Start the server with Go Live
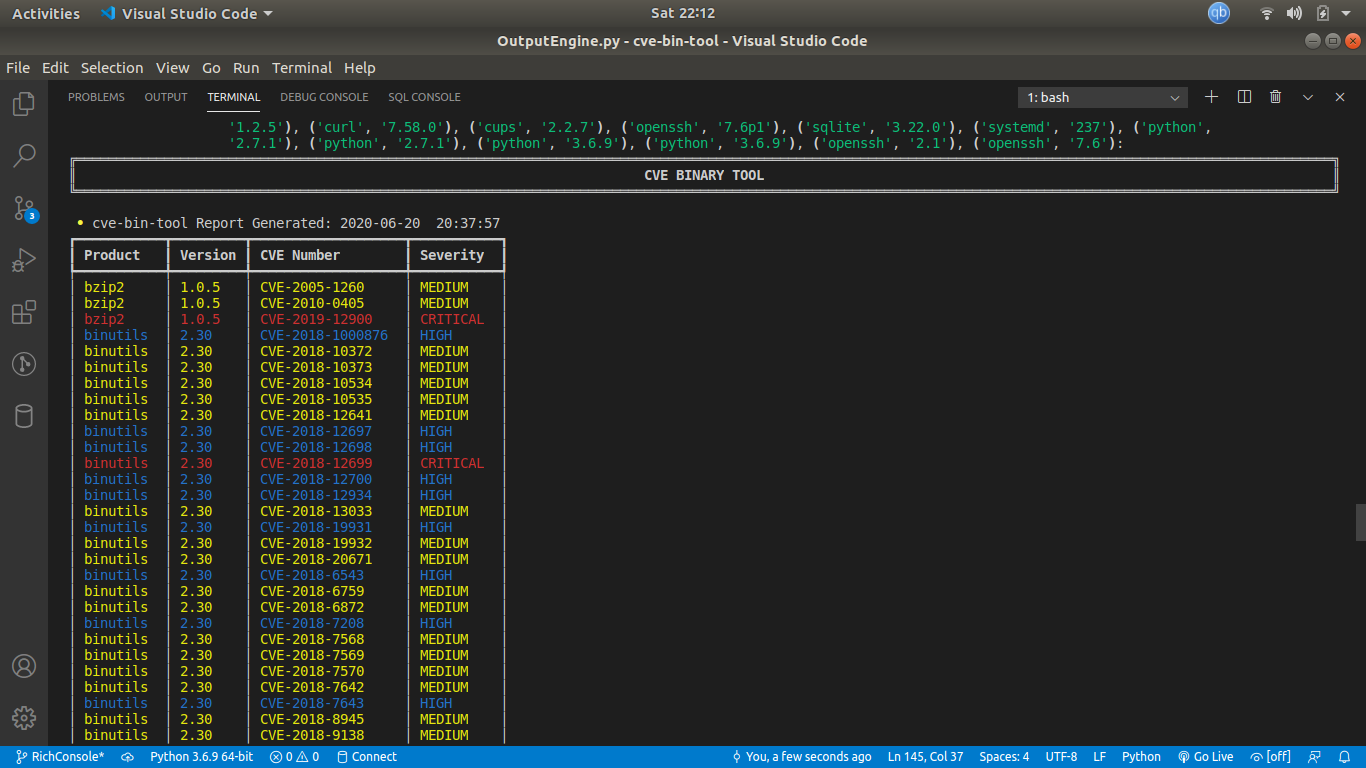Viewport: 1366px width, 768px height. [1206, 757]
